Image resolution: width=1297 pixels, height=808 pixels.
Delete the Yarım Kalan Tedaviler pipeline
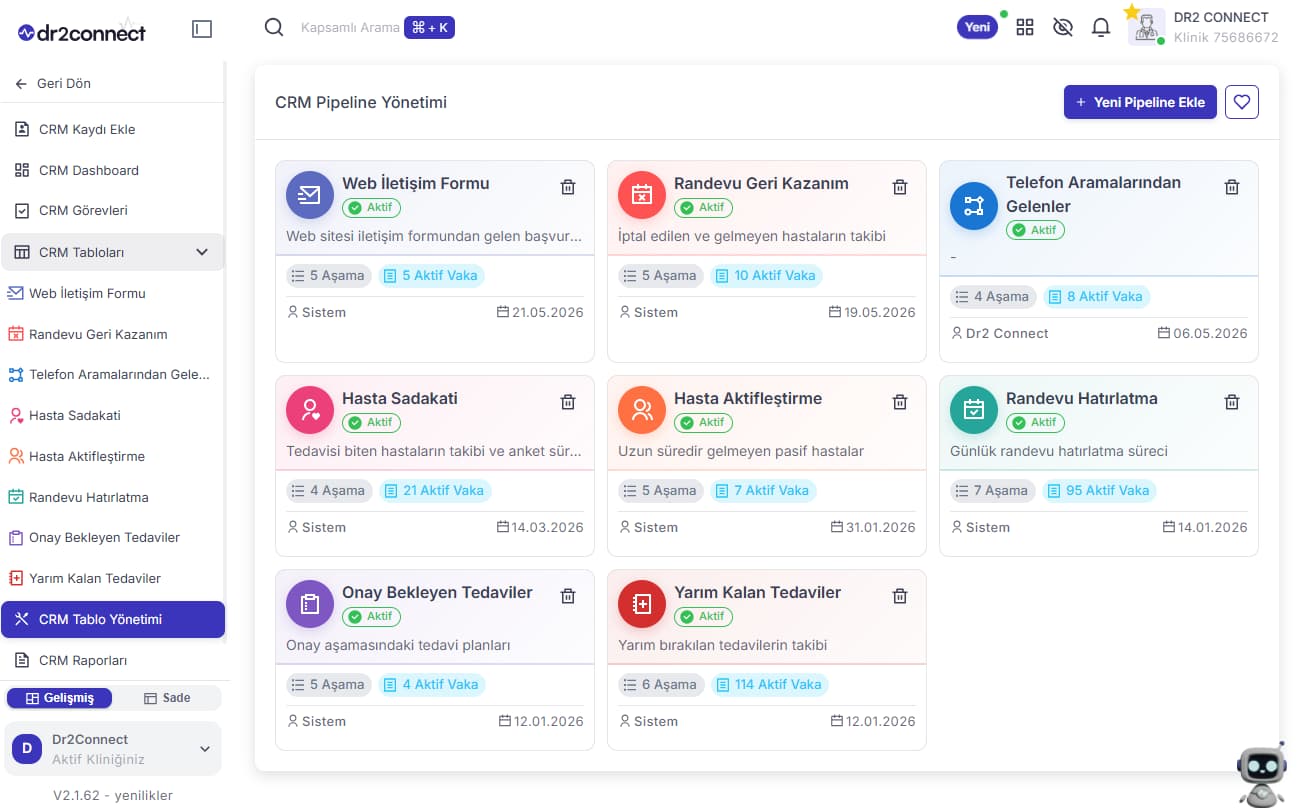900,596
